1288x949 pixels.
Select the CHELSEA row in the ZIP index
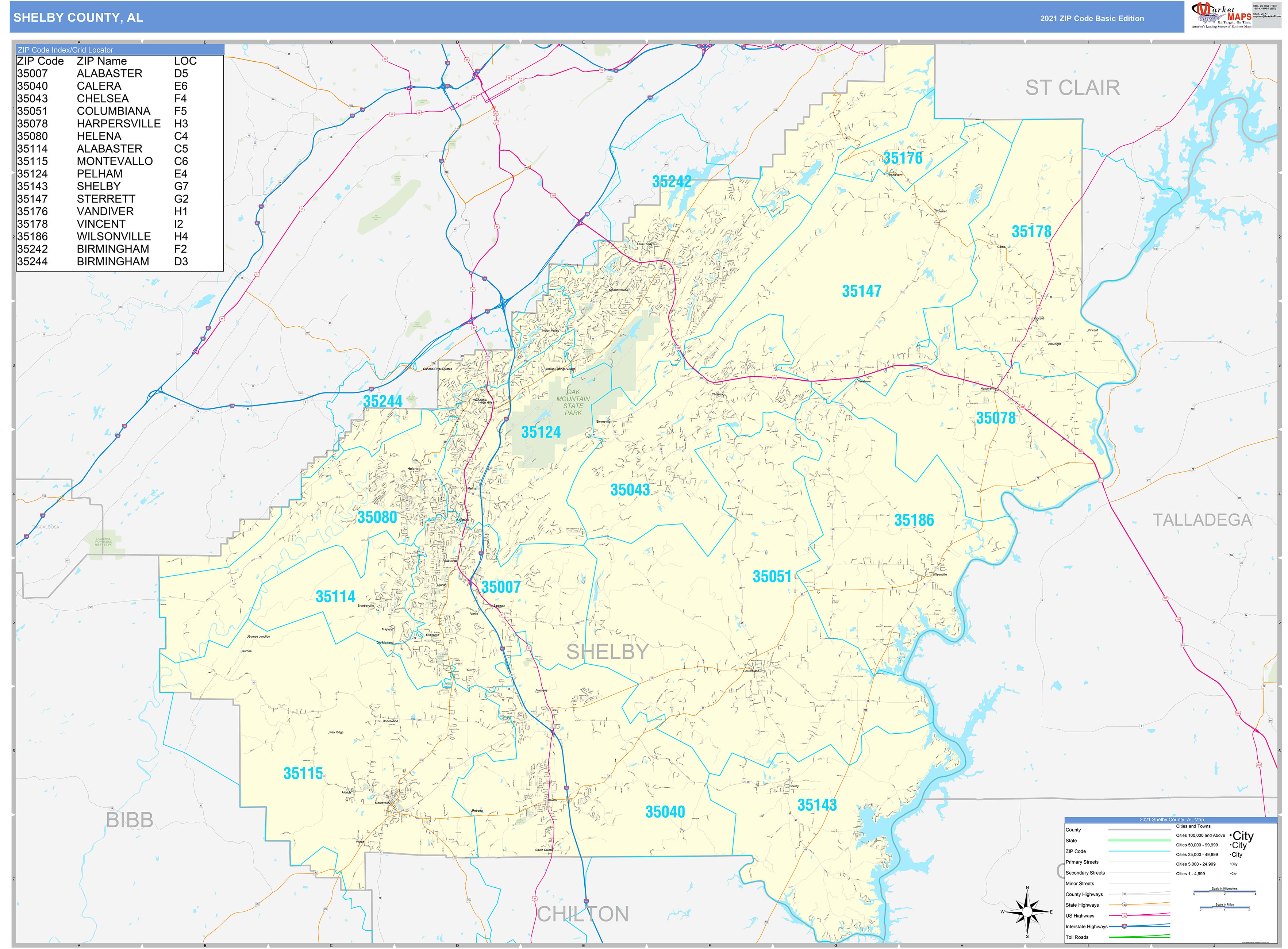click(119, 99)
